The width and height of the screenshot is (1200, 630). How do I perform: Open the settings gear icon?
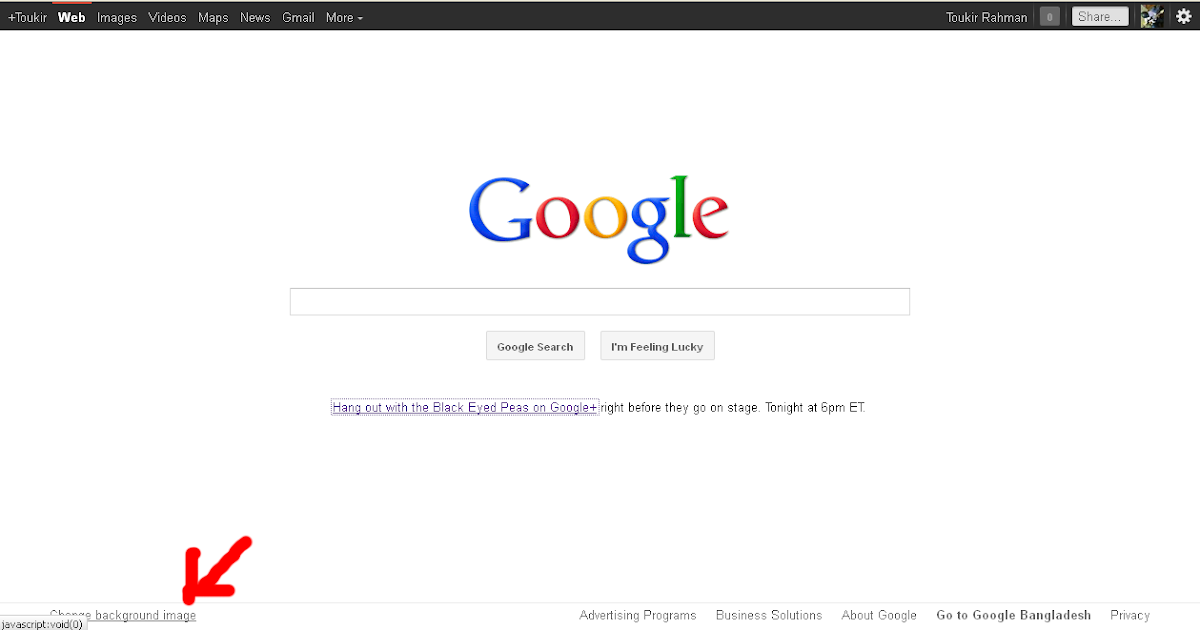coord(1183,16)
